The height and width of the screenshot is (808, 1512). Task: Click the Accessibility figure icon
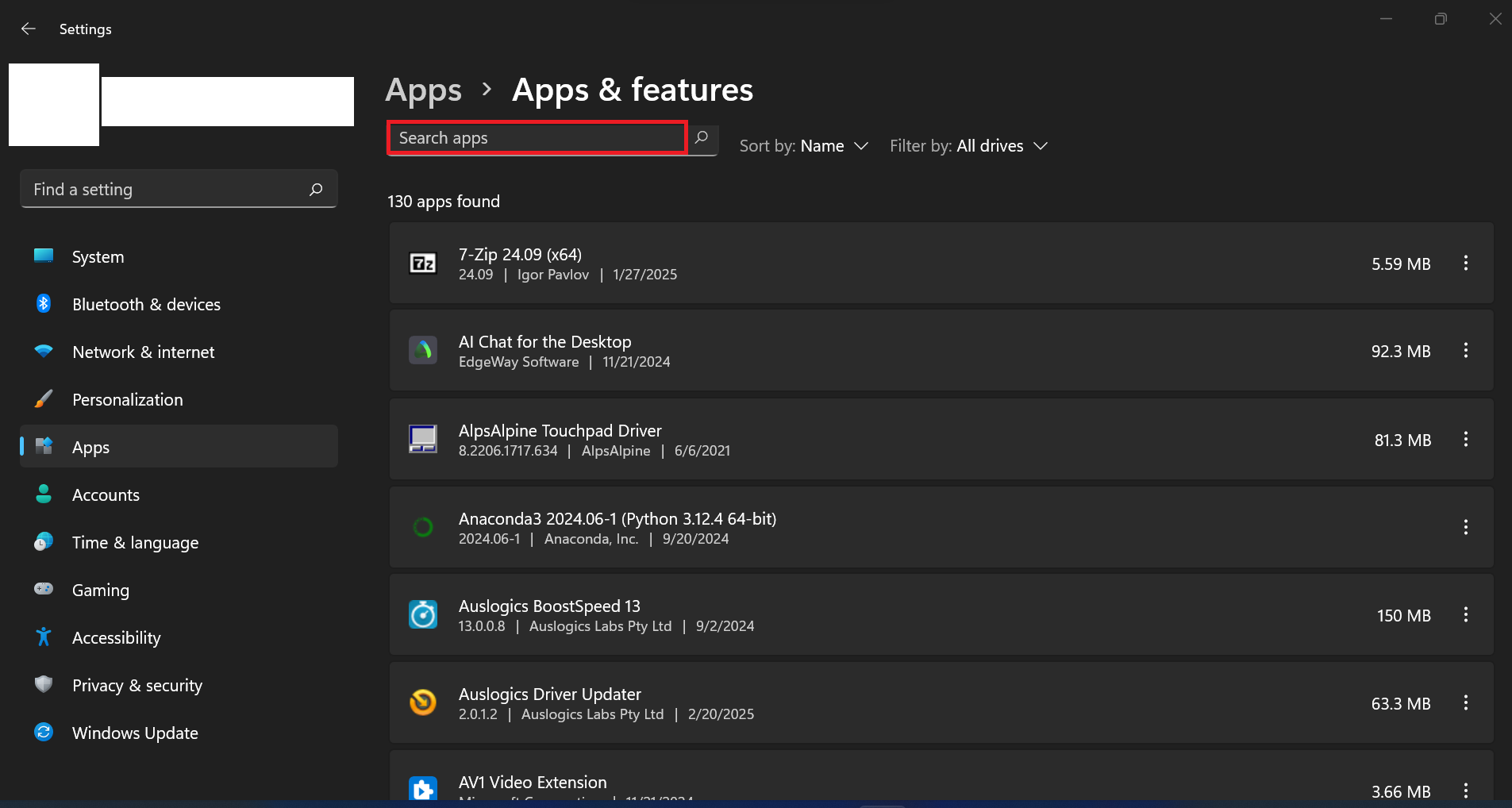pos(44,637)
